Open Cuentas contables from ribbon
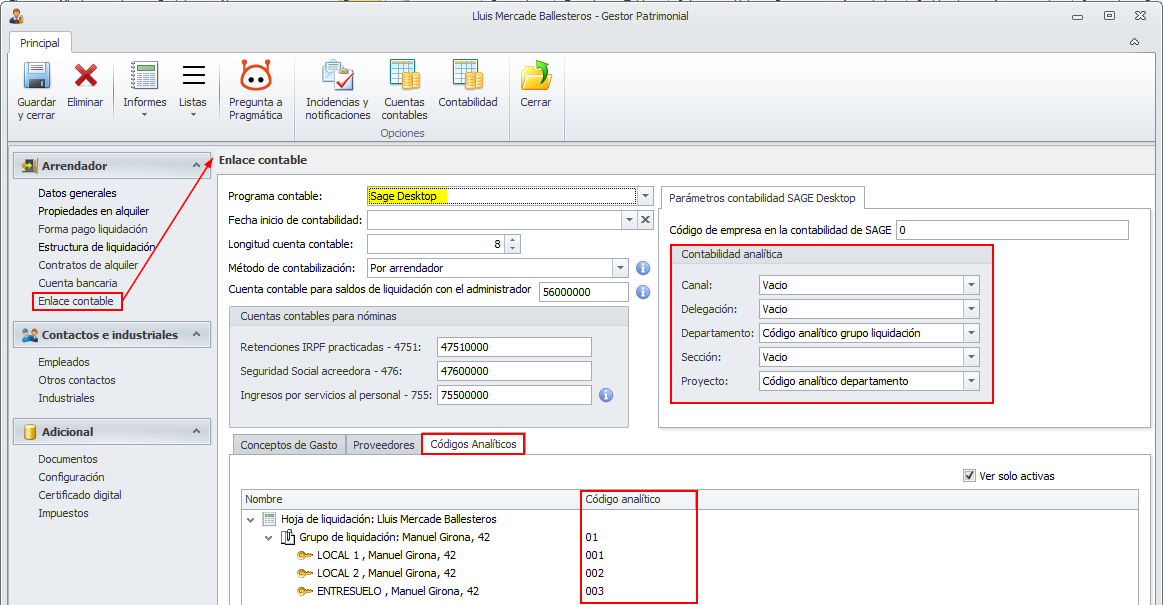The width and height of the screenshot is (1163, 605). coord(404,76)
